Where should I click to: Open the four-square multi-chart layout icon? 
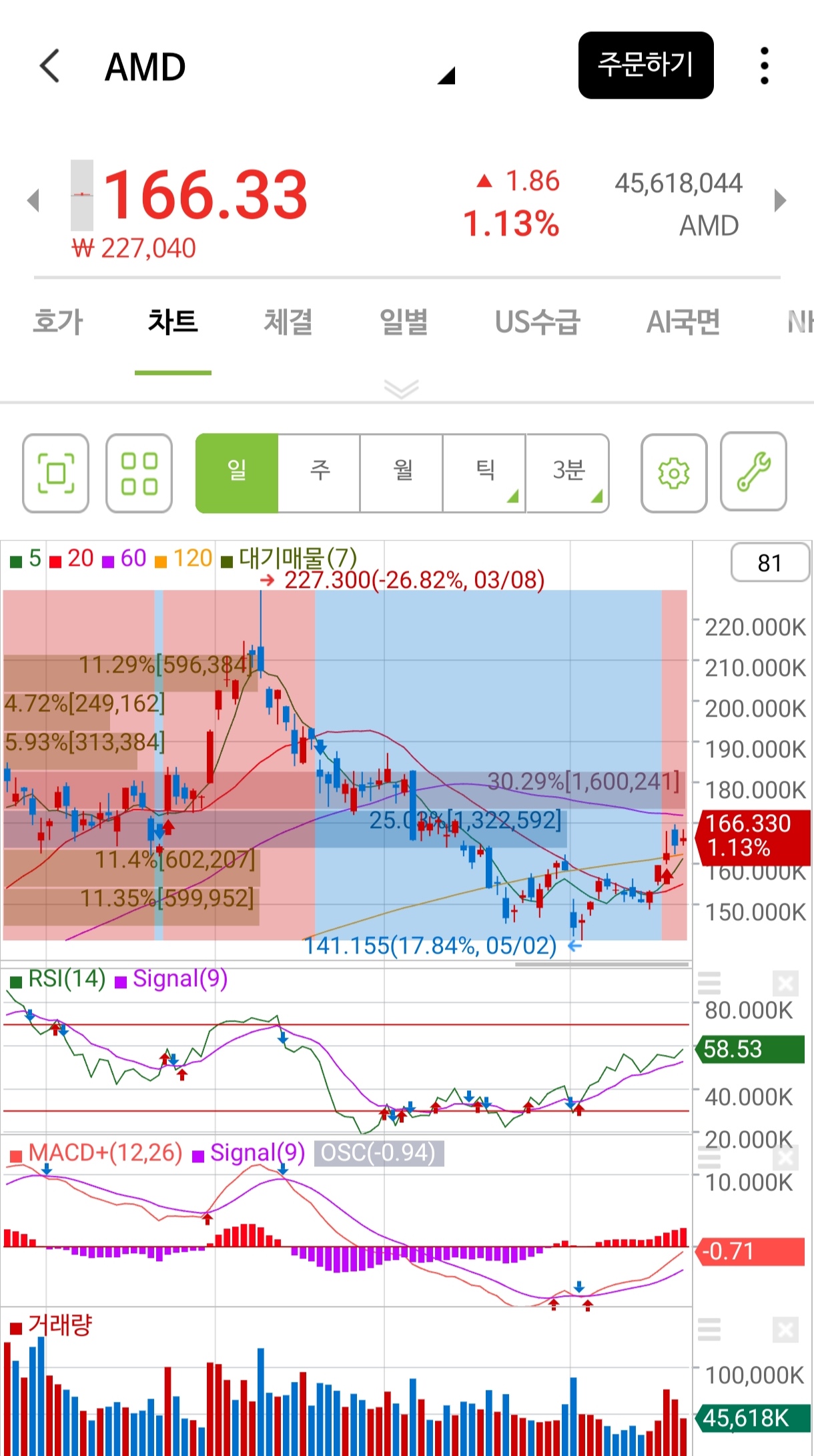(139, 473)
